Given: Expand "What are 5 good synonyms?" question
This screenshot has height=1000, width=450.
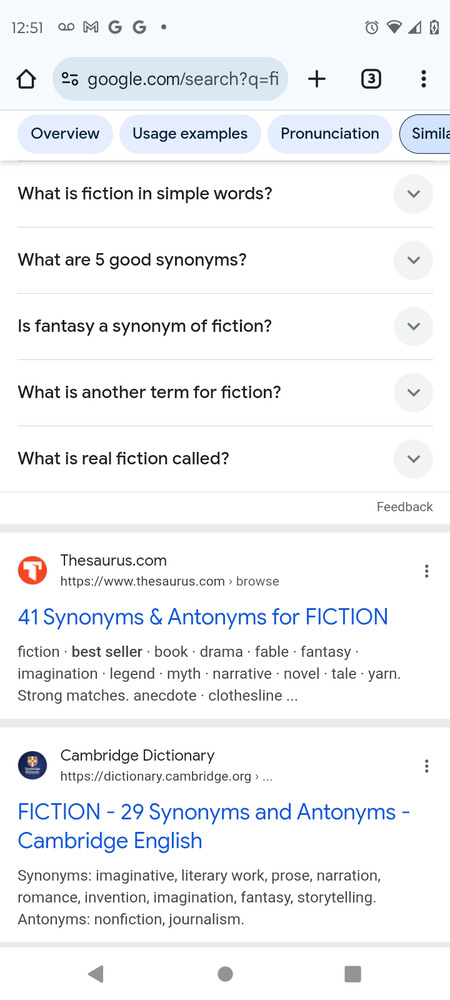Looking at the screenshot, I should tap(225, 260).
